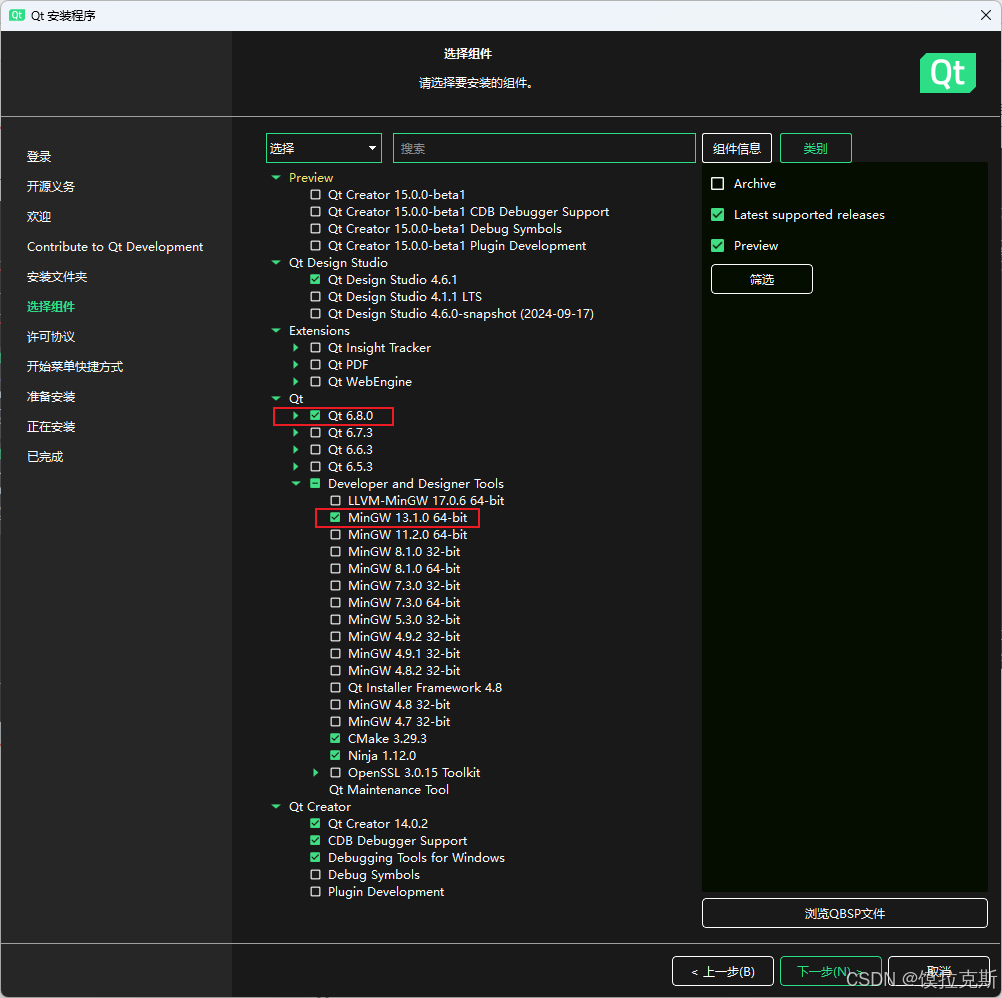Collapse the Qt Design Studio group

coord(276,263)
